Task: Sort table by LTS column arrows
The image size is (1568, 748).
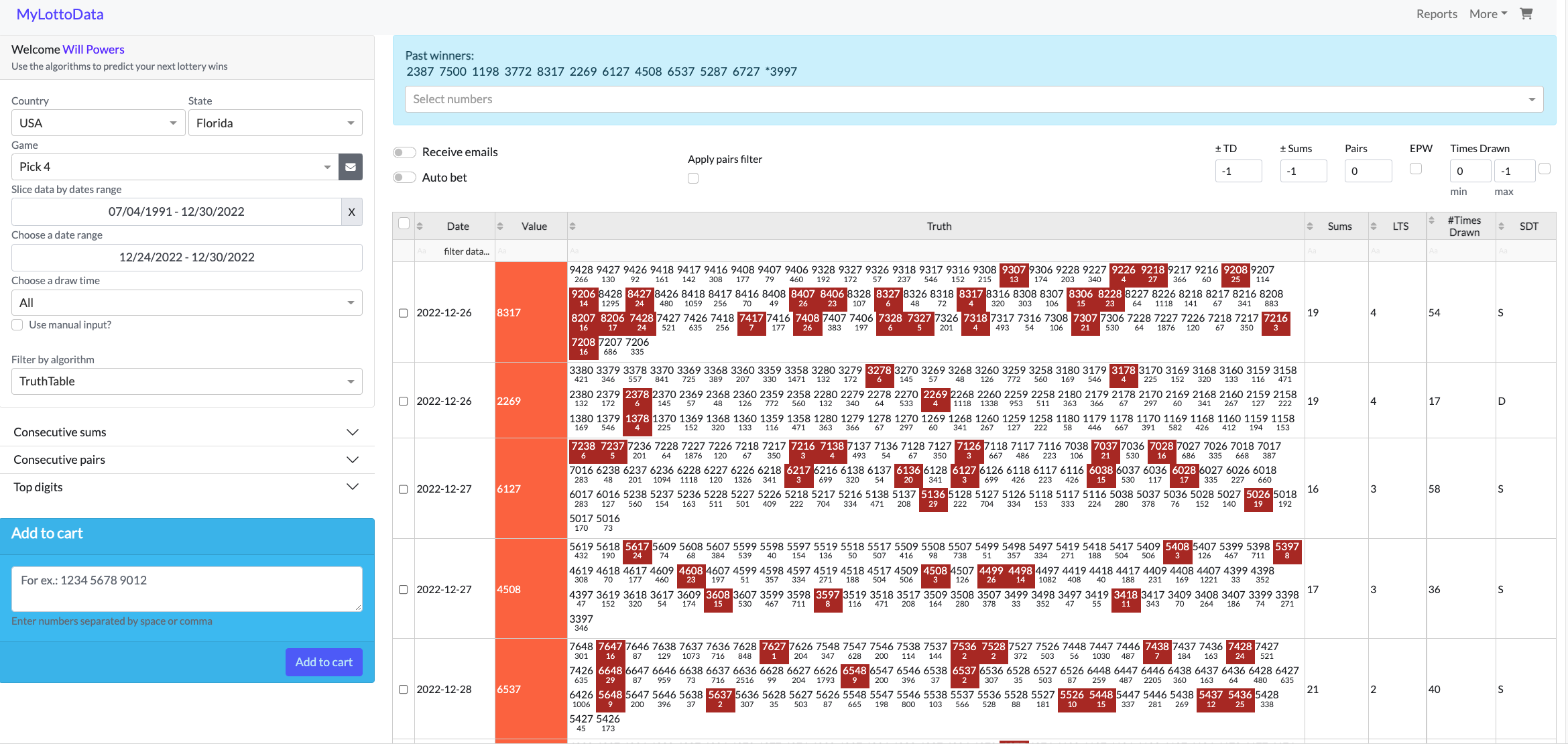Action: [1374, 227]
